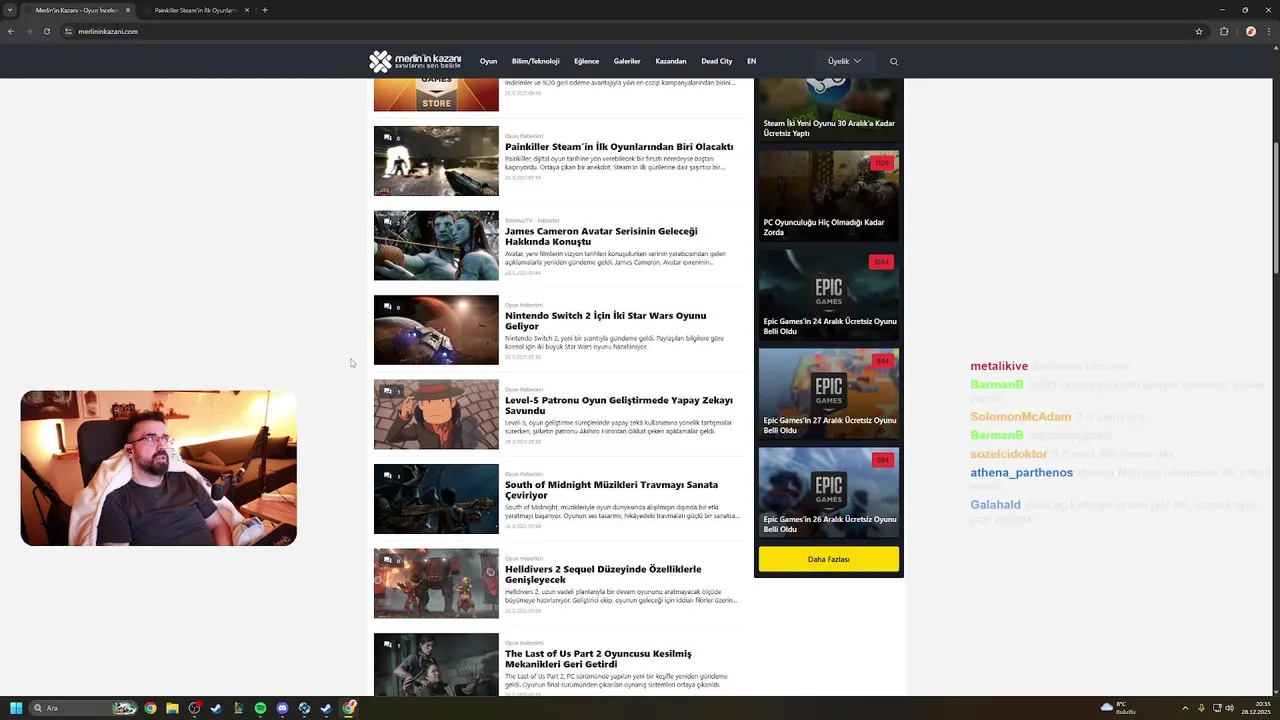Screen dimensions: 1280x720
Task: Open sidebar card Steam İki Yeni Oyunu 30 Aralık'a Kadar
Action: pos(829,110)
